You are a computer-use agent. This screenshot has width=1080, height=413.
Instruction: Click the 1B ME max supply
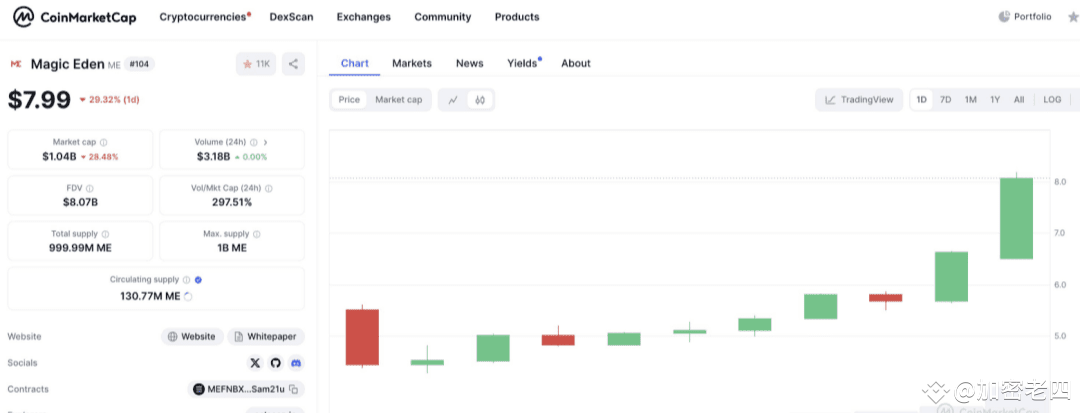(232, 248)
